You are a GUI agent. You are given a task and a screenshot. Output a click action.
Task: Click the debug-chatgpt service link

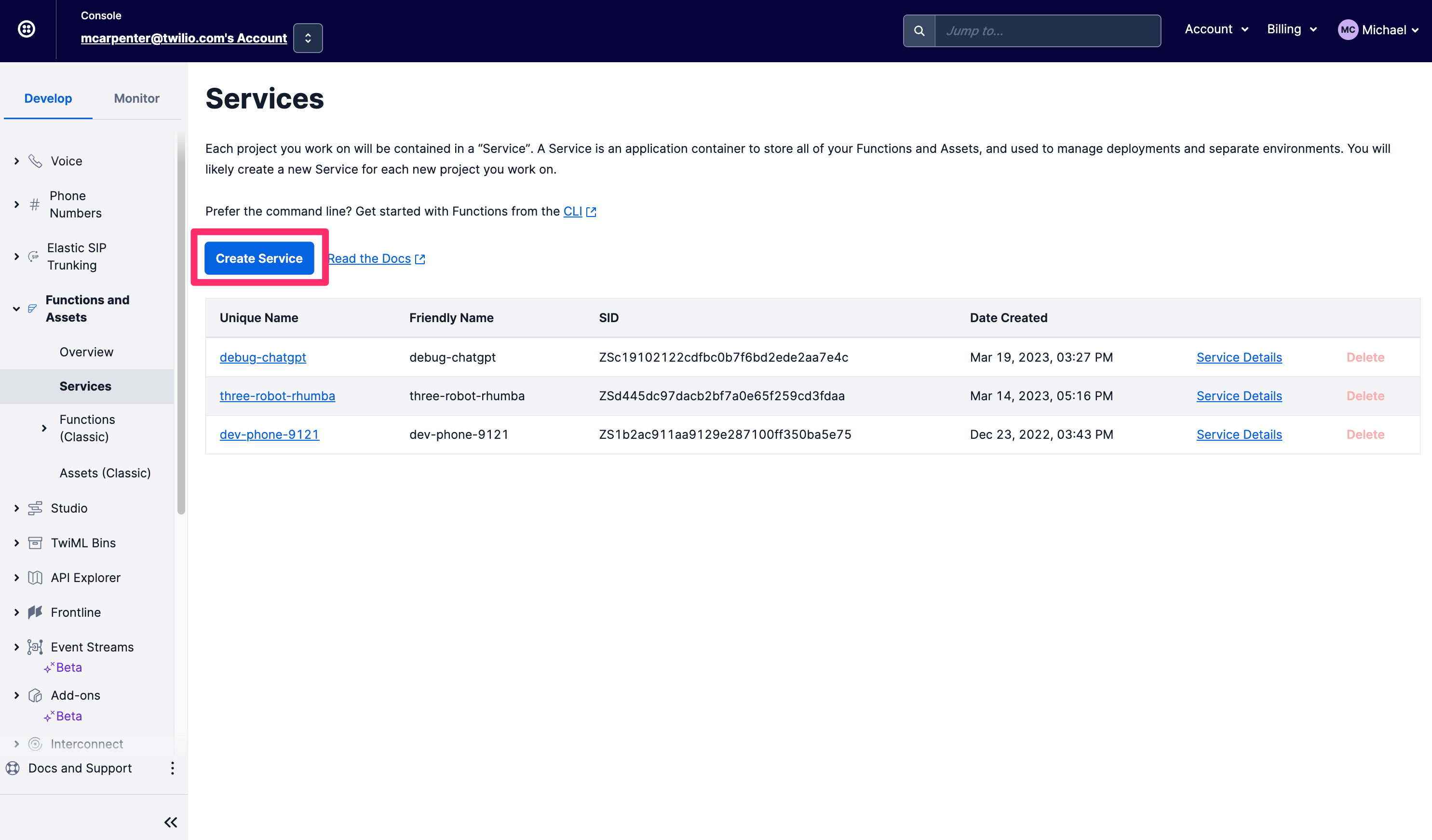pos(262,356)
